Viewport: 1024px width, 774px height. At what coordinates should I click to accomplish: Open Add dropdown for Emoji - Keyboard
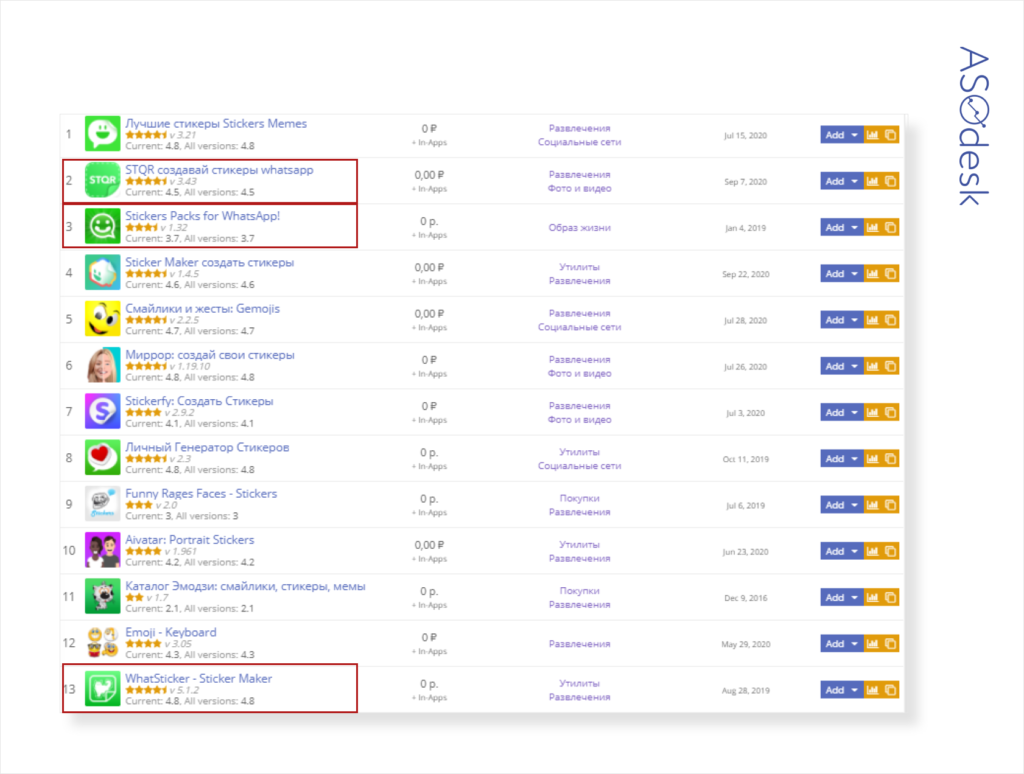(842, 643)
